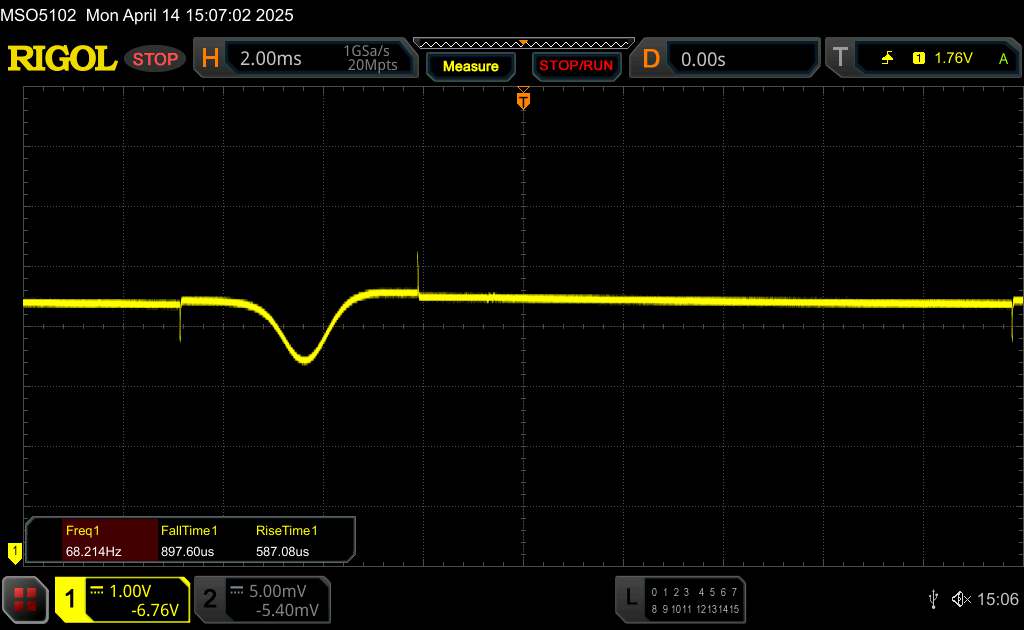Enable channel 2 with 5.00mV scale
The width and height of the screenshot is (1024, 630).
pyautogui.click(x=261, y=599)
